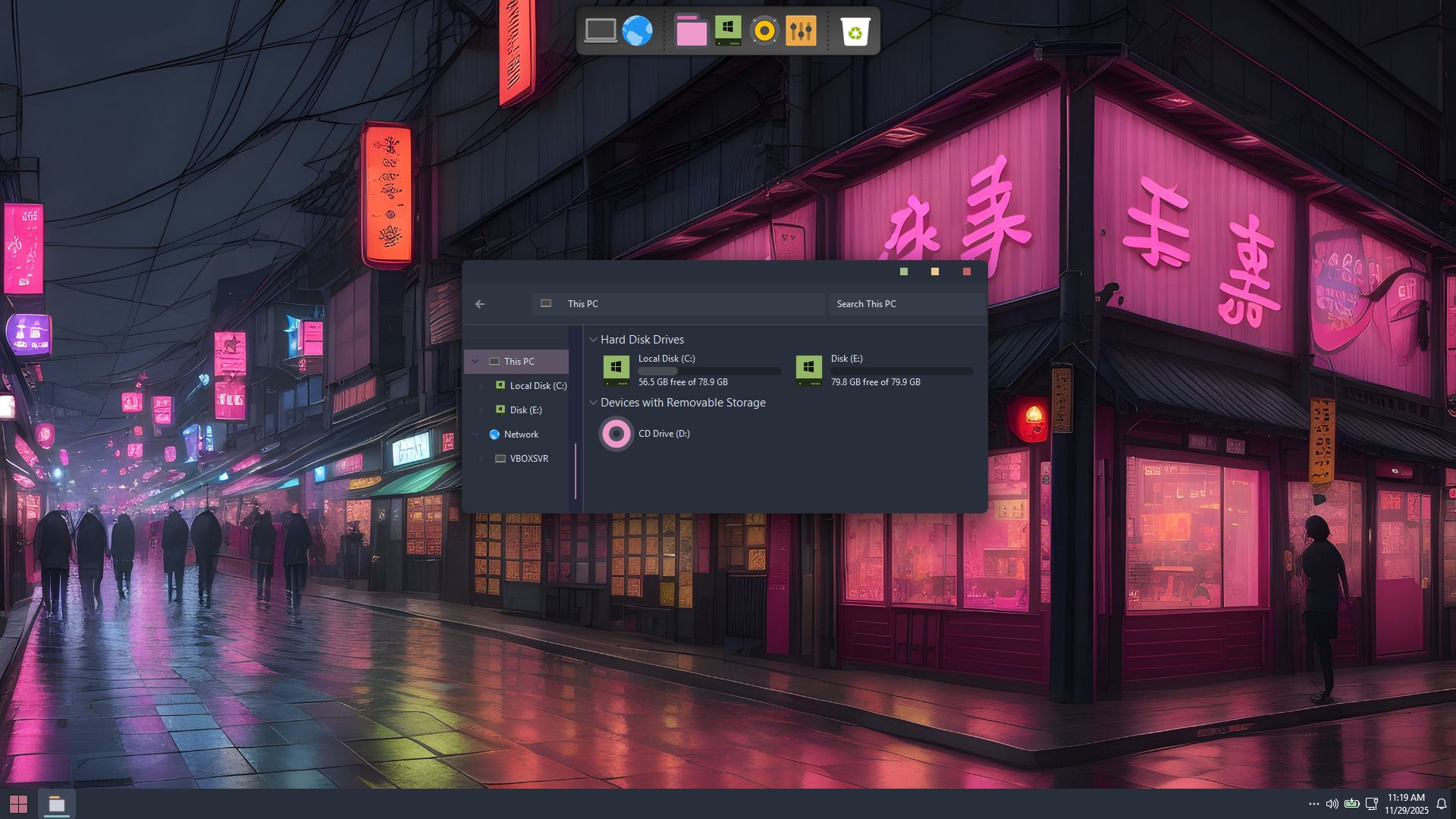This screenshot has width=1456, height=819.
Task: Select Network in the navigation pane
Action: [x=521, y=435]
